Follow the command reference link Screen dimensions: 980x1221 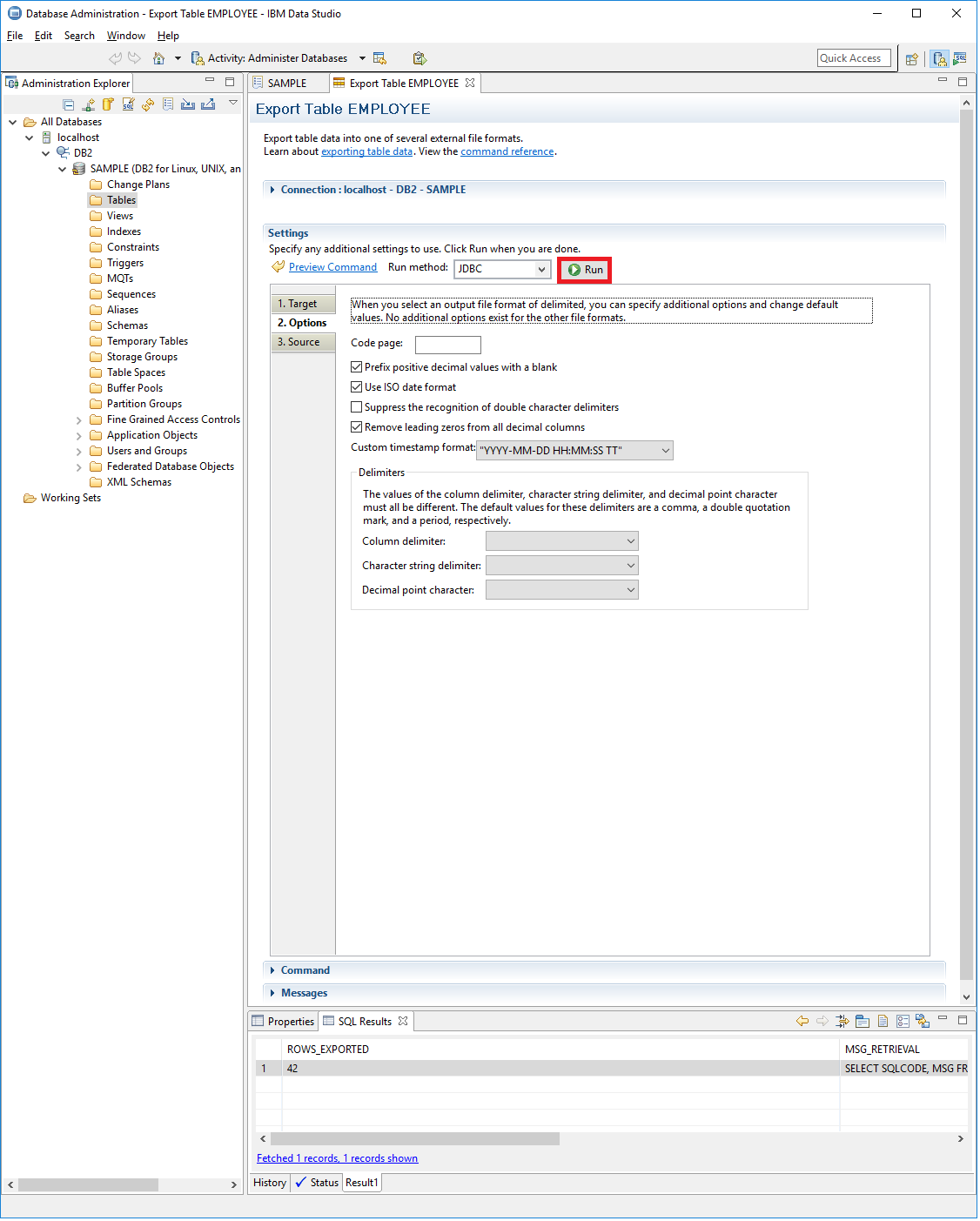pyautogui.click(x=507, y=151)
